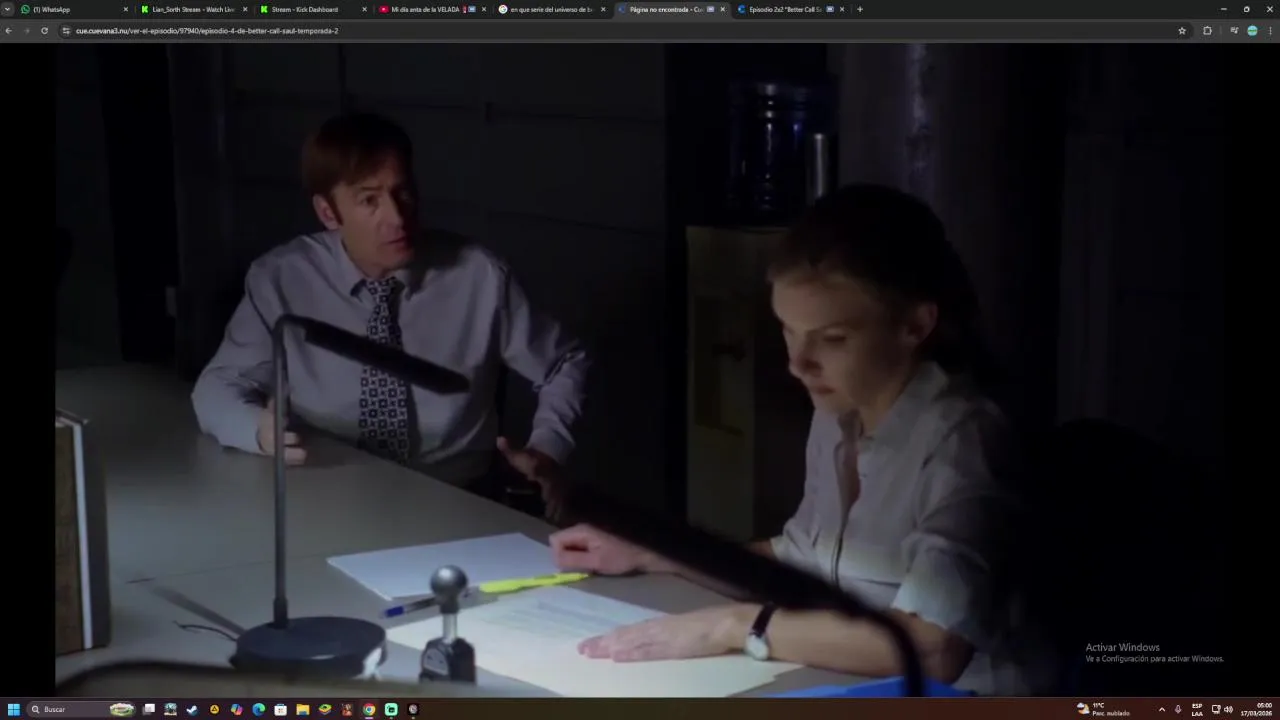Open the volume tray icon
Image resolution: width=1280 pixels, height=720 pixels.
1228,709
